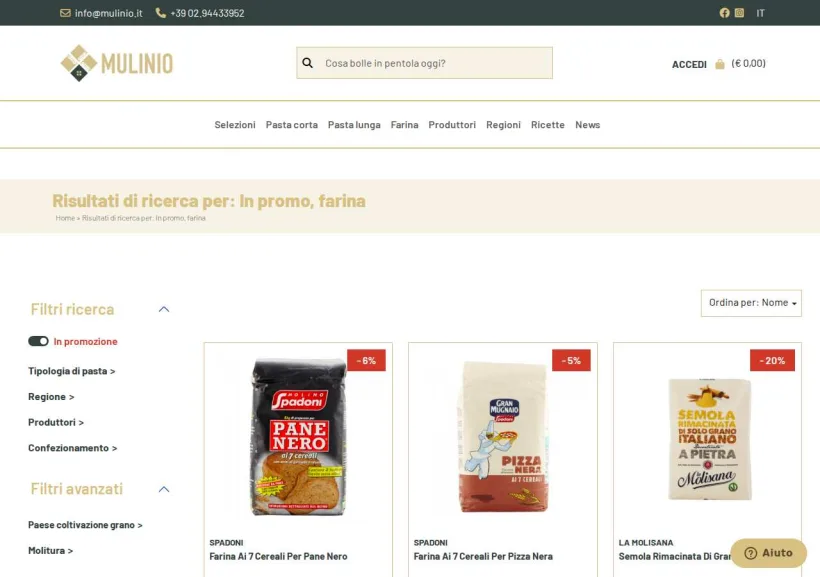The height and width of the screenshot is (577, 820).
Task: Click the search magnifier icon
Action: click(x=308, y=63)
